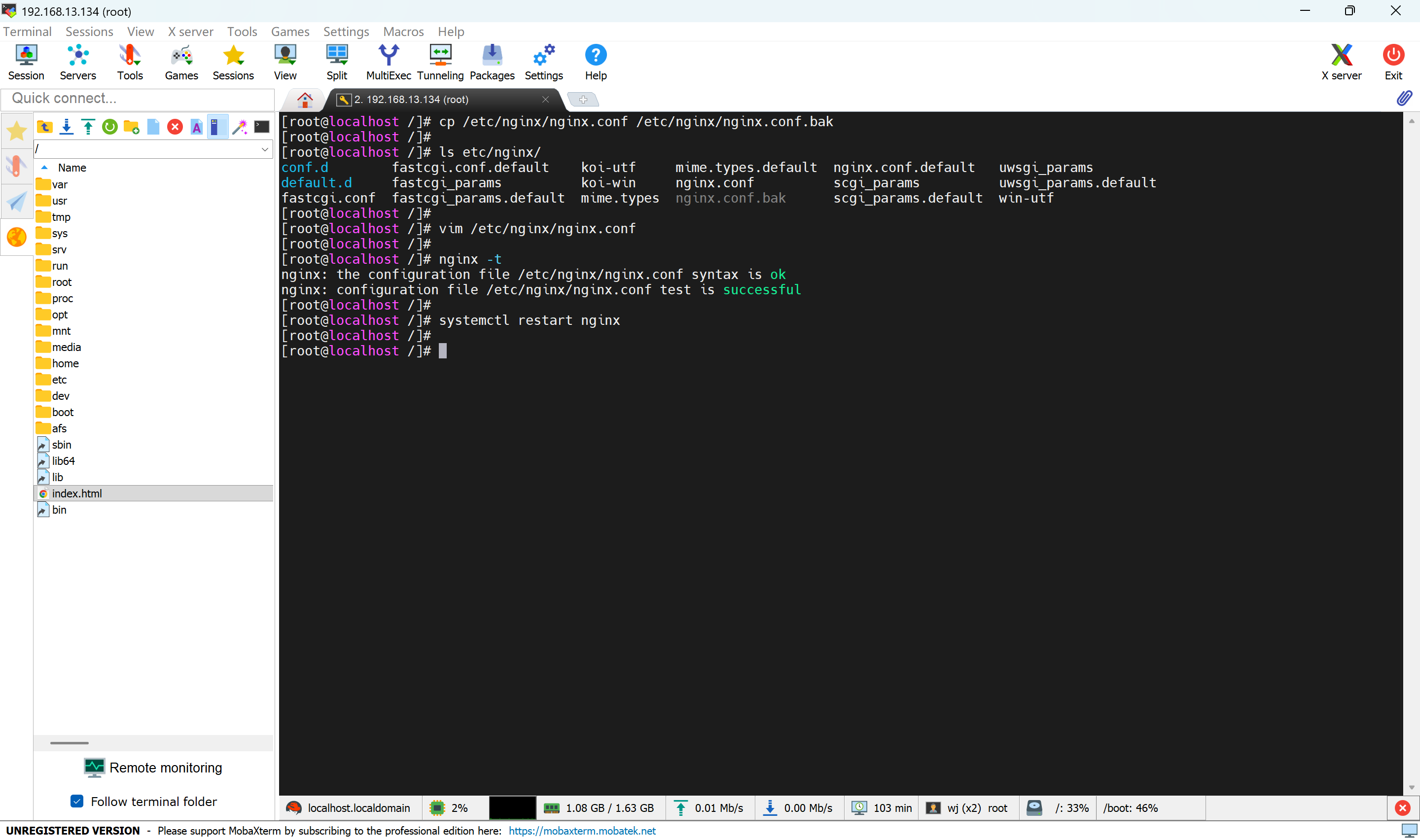Screen dimensions: 1420x840
Task: Click the download file icon in SFTP toolbar
Action: pos(66,127)
